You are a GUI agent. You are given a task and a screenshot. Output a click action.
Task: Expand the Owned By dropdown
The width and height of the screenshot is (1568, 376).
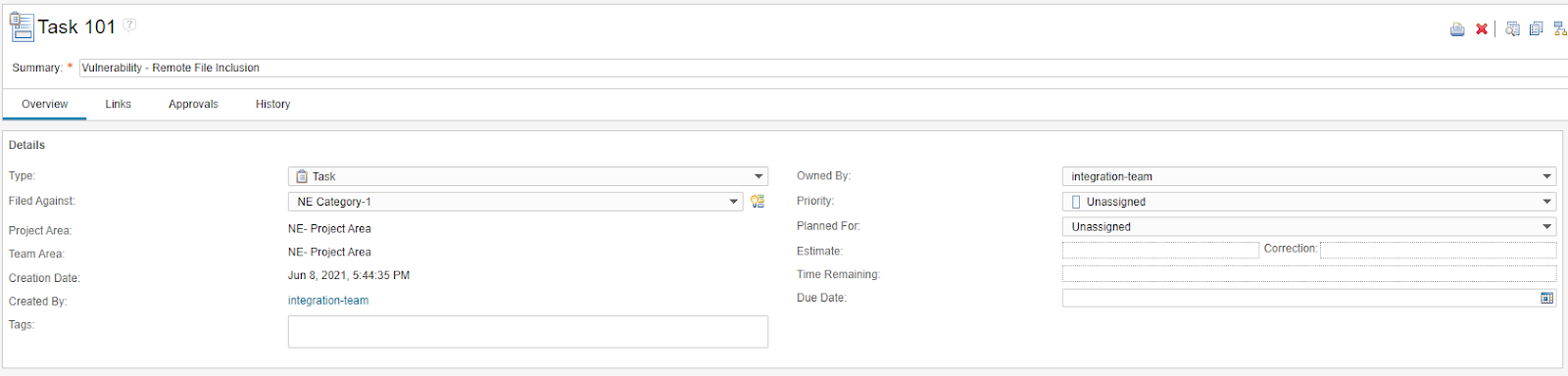[1309, 176]
